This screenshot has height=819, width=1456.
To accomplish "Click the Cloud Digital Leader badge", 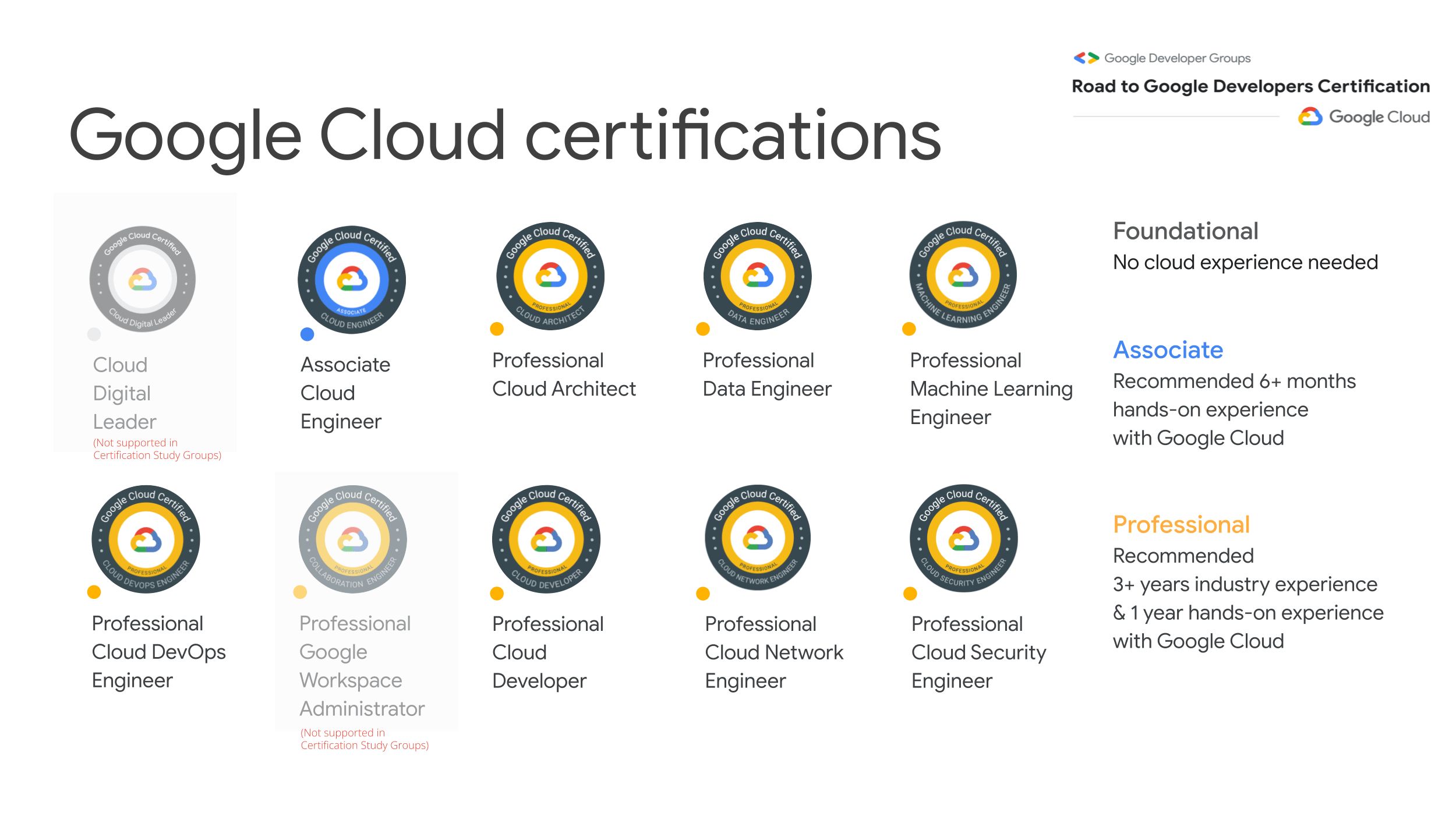I will (x=143, y=279).
